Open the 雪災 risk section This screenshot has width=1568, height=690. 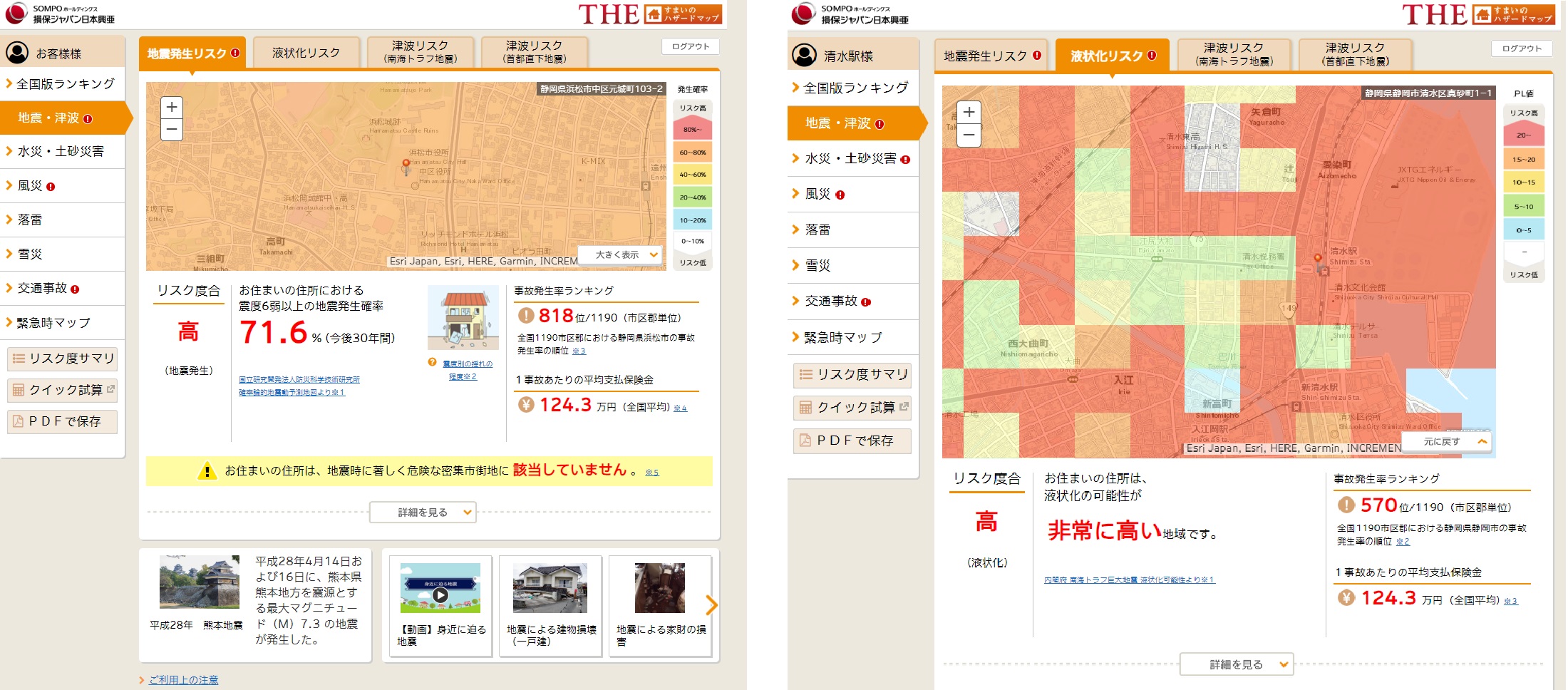tap(34, 254)
